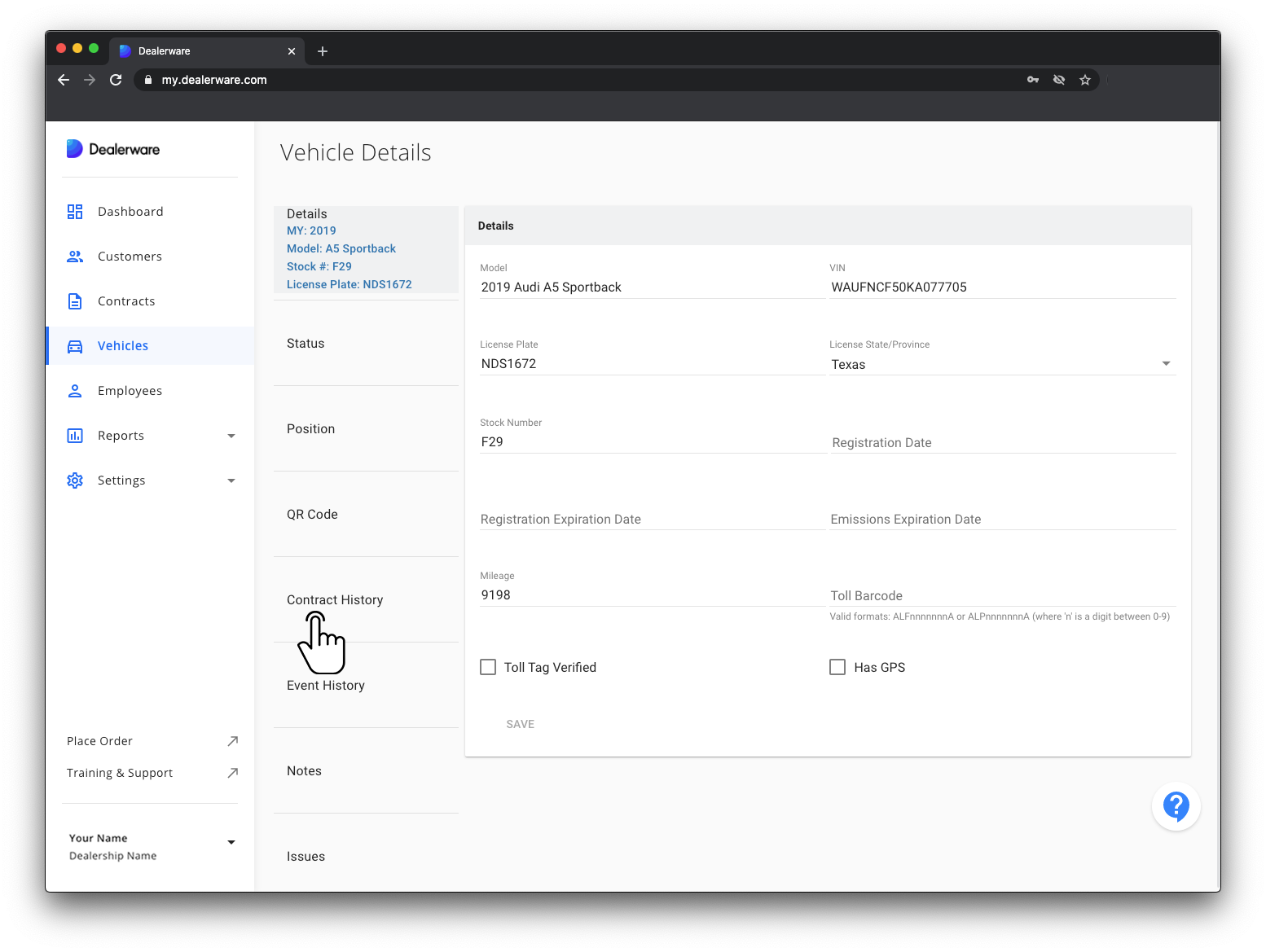Check the Toll Tag Verified checkbox
The height and width of the screenshot is (952, 1266).
click(x=488, y=667)
